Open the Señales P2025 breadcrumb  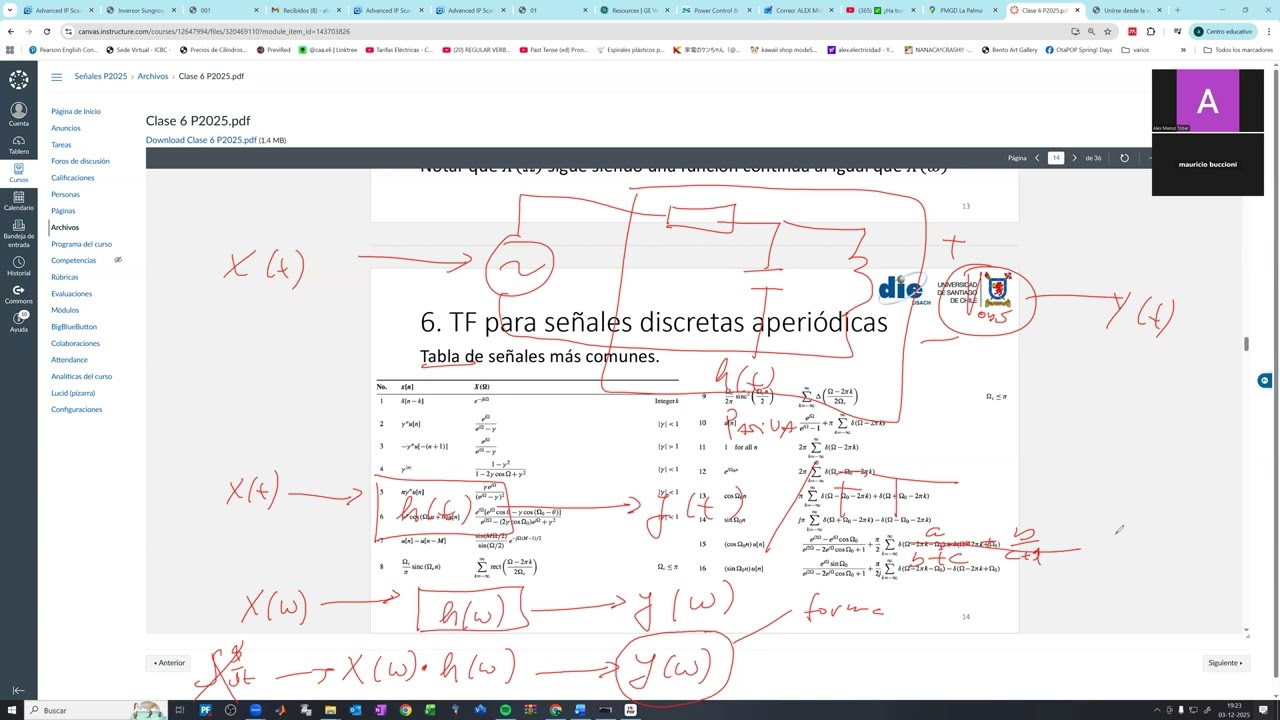point(101,76)
